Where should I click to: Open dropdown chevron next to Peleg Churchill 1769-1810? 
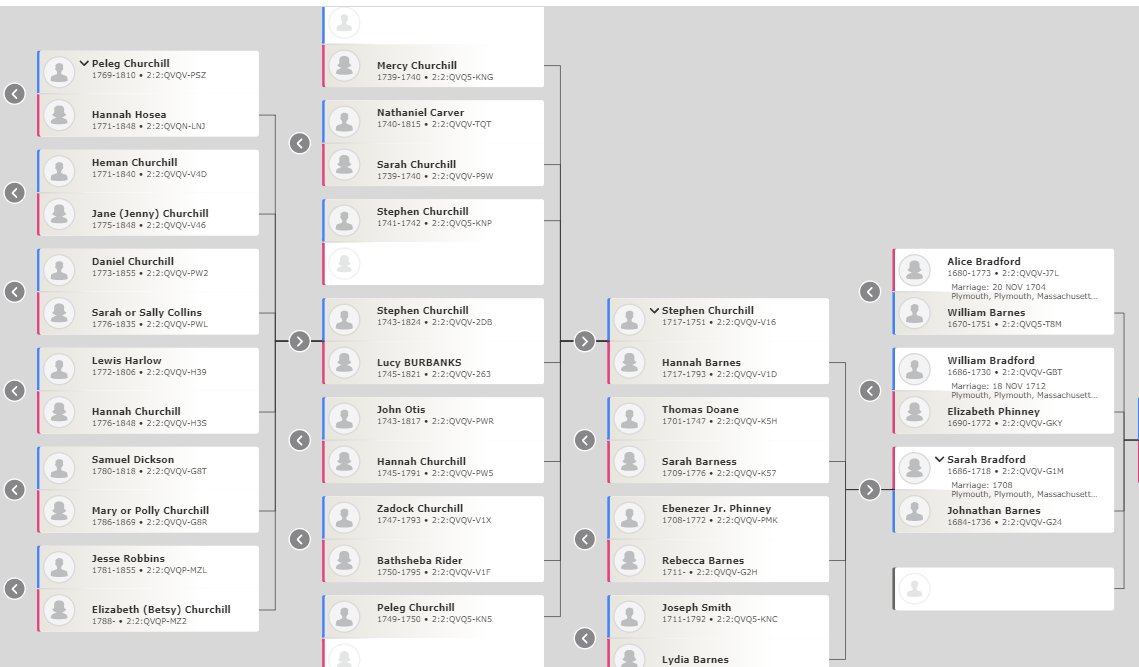[x=84, y=63]
